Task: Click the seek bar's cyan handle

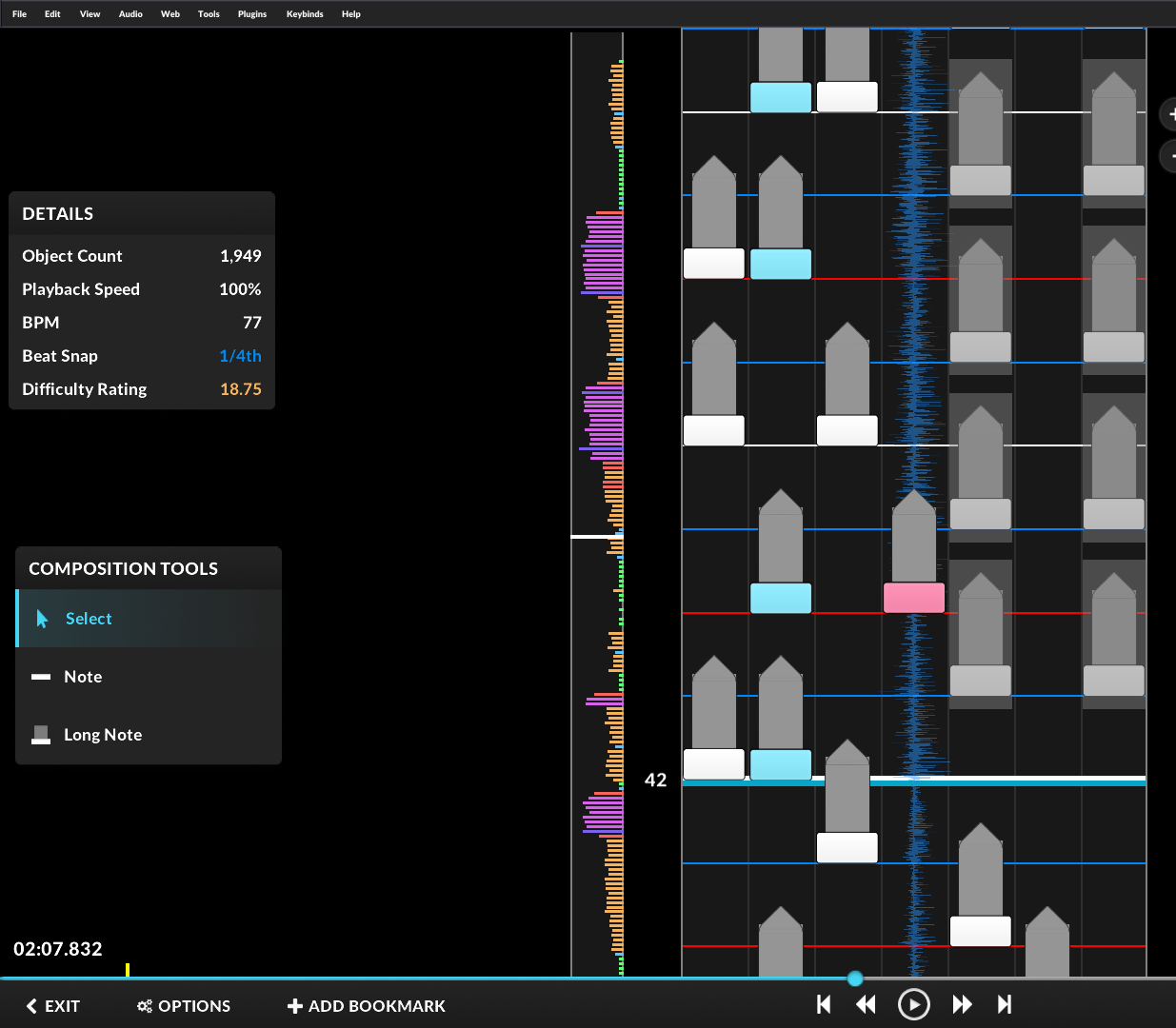Action: [x=855, y=979]
